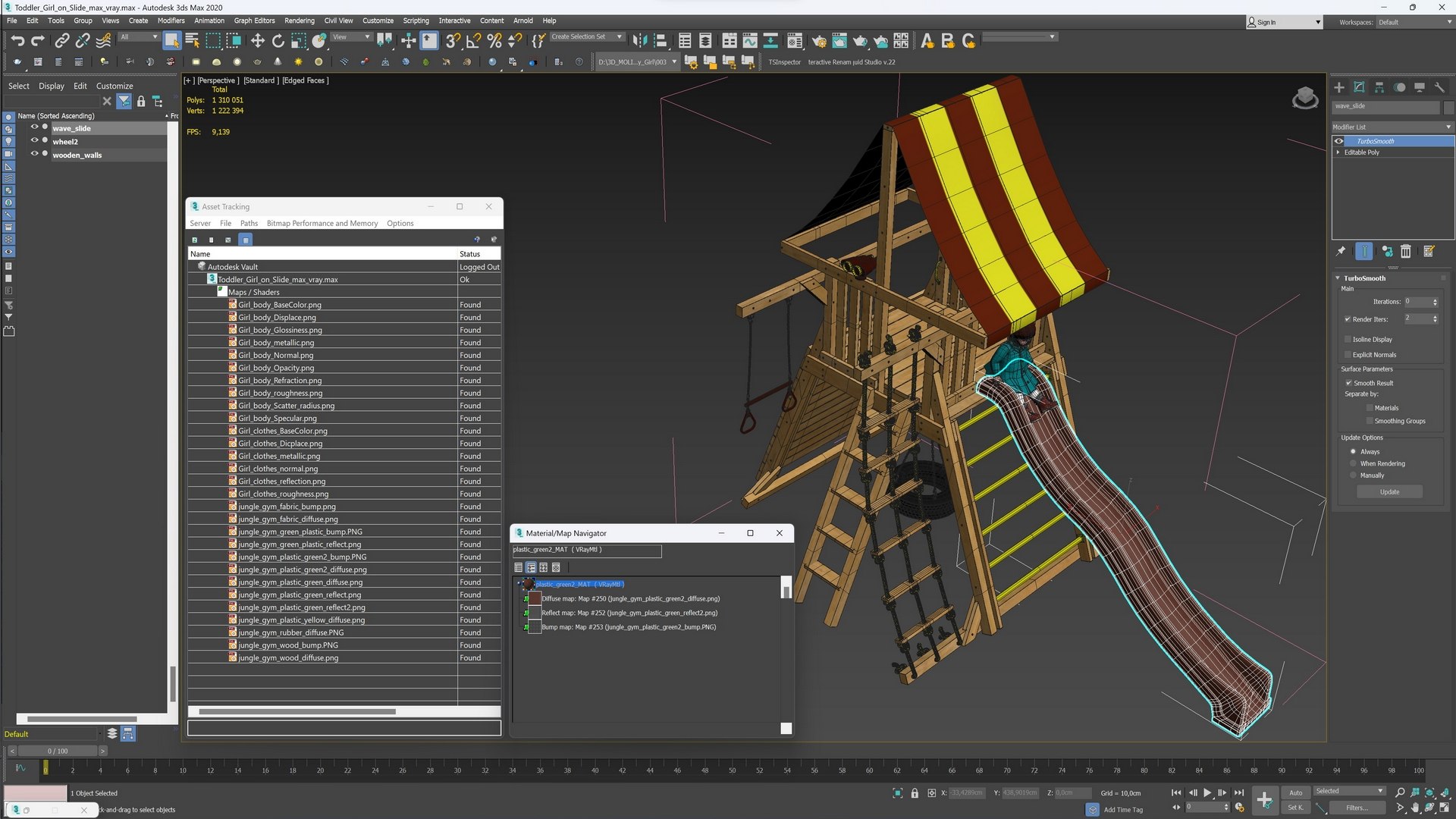Open Select by Name dialog icon
This screenshot has width=1456, height=819.
pyautogui.click(x=192, y=40)
